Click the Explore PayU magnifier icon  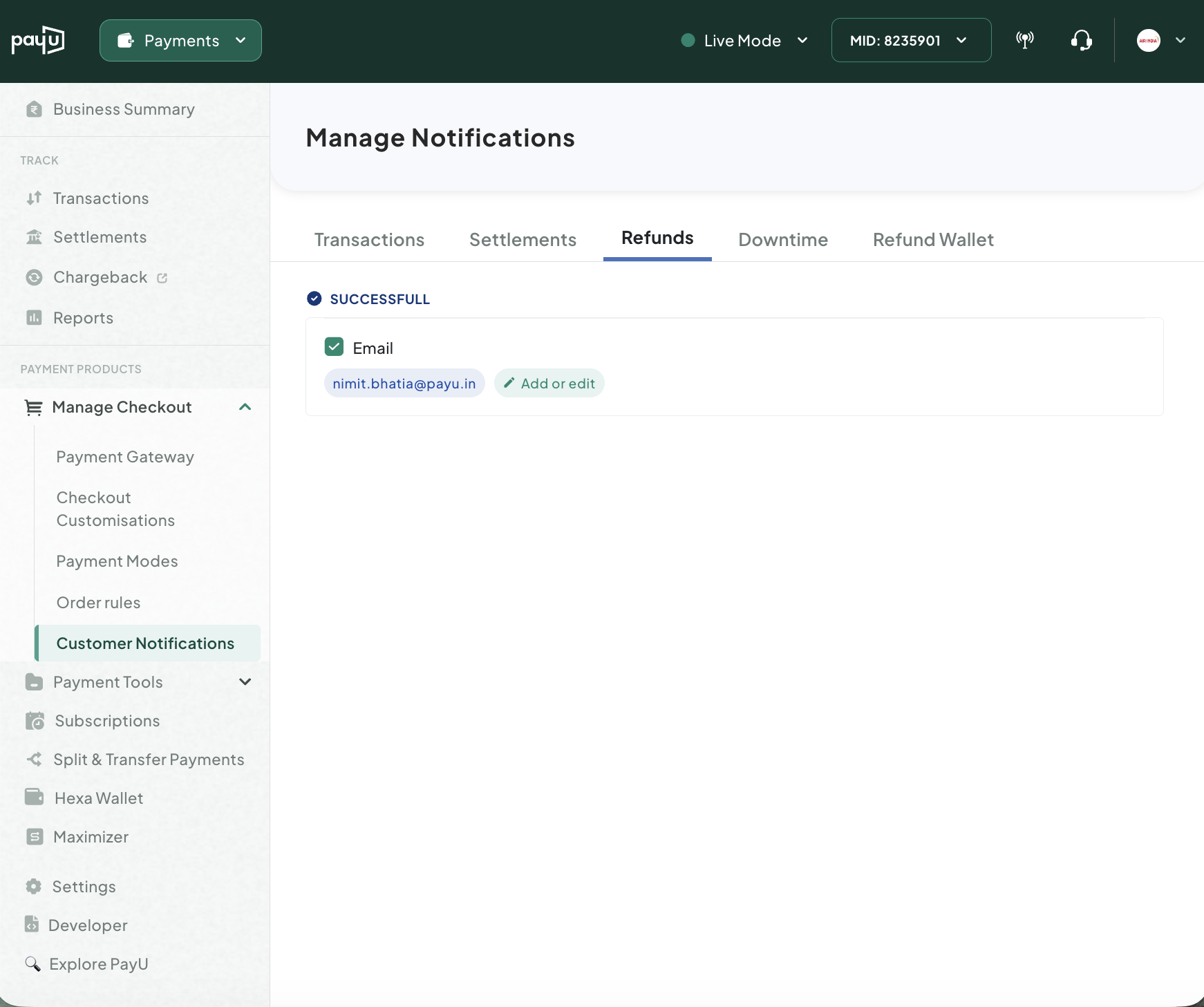pos(32,963)
